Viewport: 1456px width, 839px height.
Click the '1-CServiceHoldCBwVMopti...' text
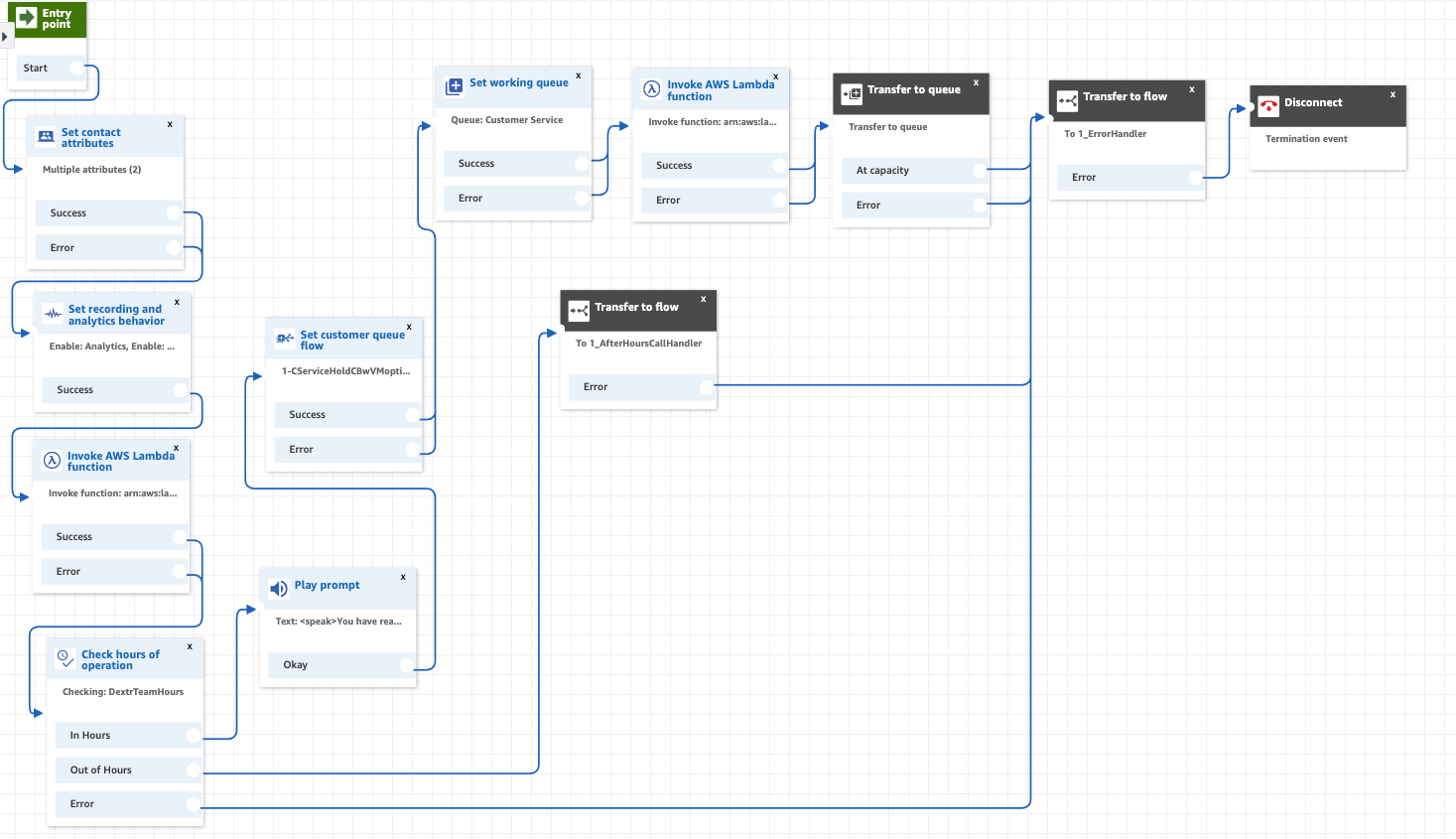[346, 371]
